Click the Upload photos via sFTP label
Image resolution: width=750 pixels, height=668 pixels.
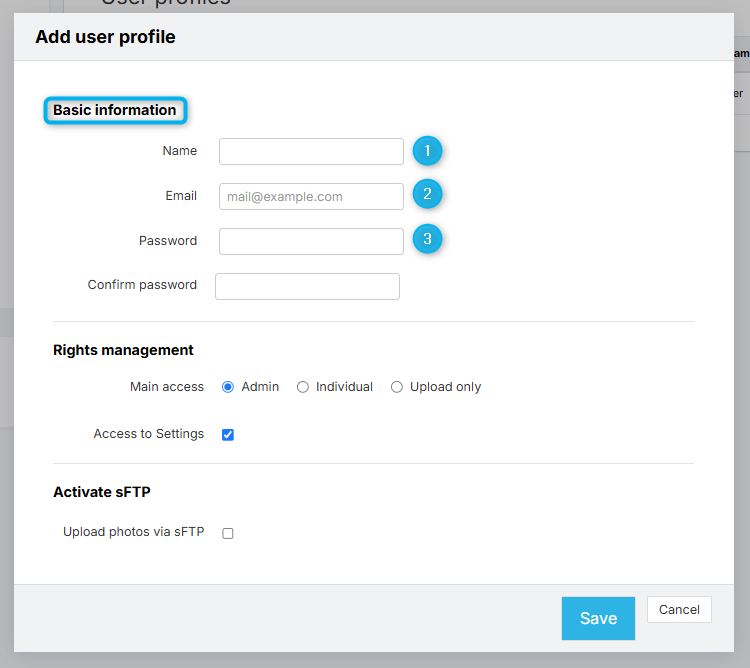[133, 532]
